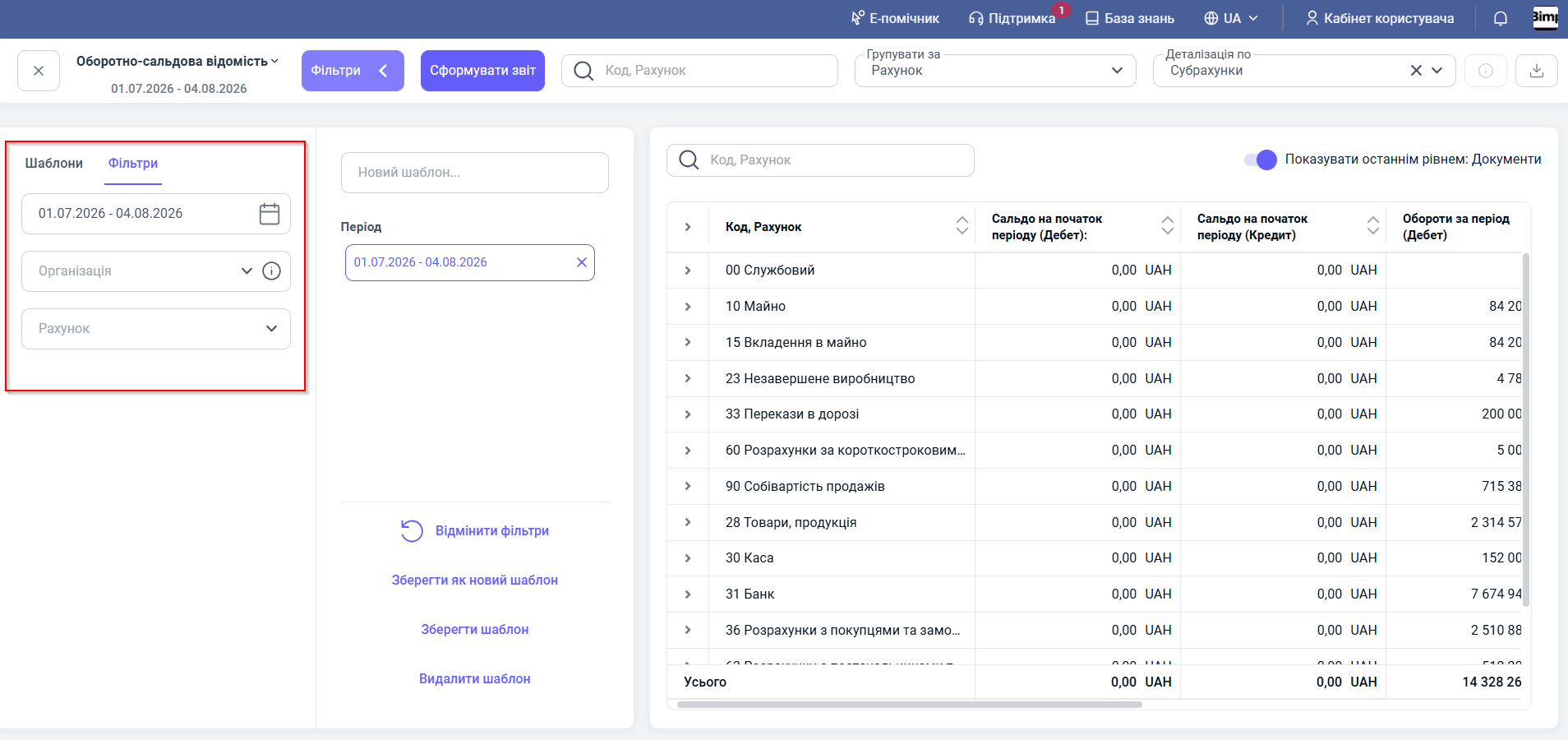Screen dimensions: 1568x740
Task: Open База знань knowledge base
Action: 1130,18
